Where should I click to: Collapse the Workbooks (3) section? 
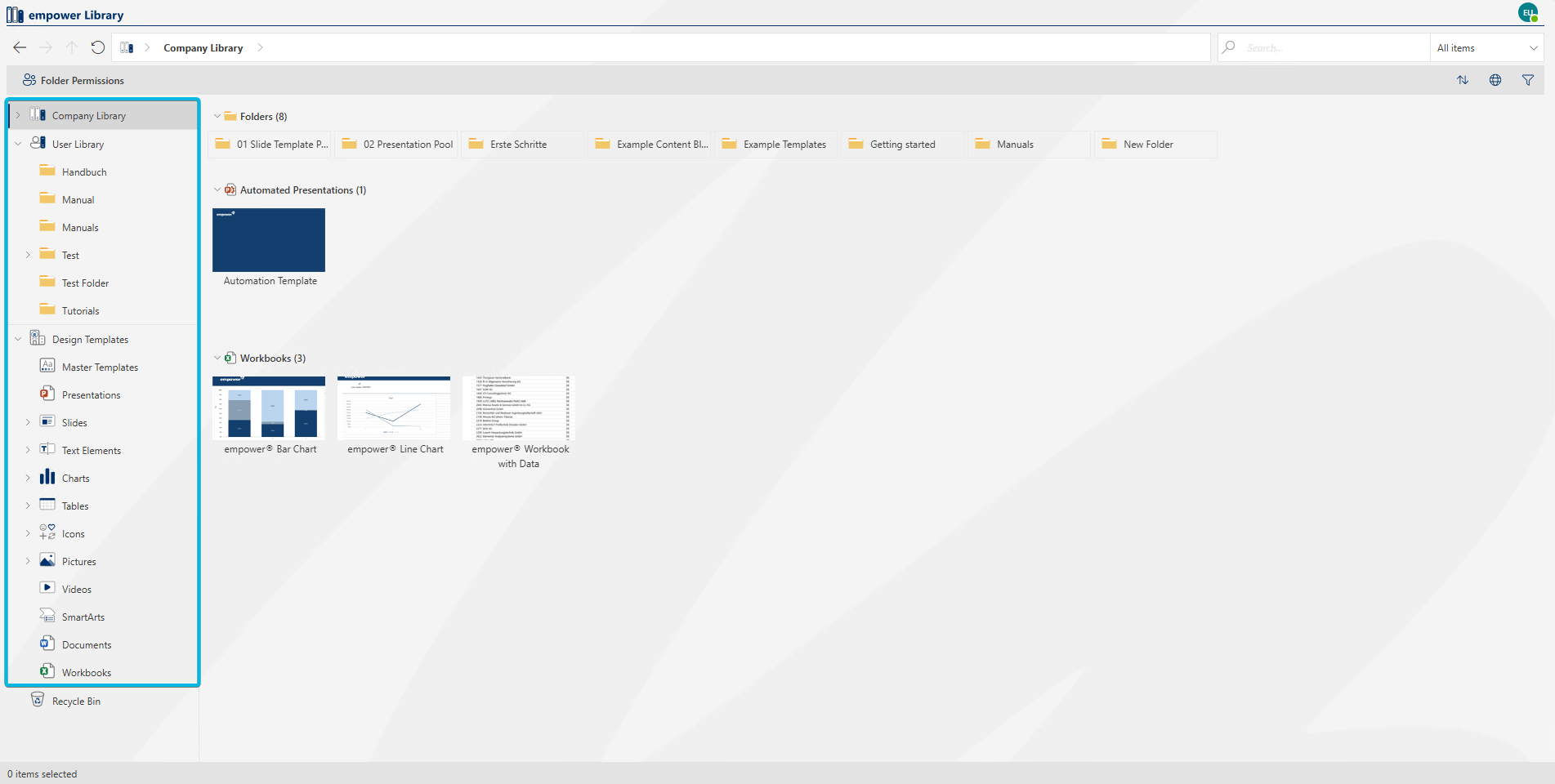tap(217, 358)
